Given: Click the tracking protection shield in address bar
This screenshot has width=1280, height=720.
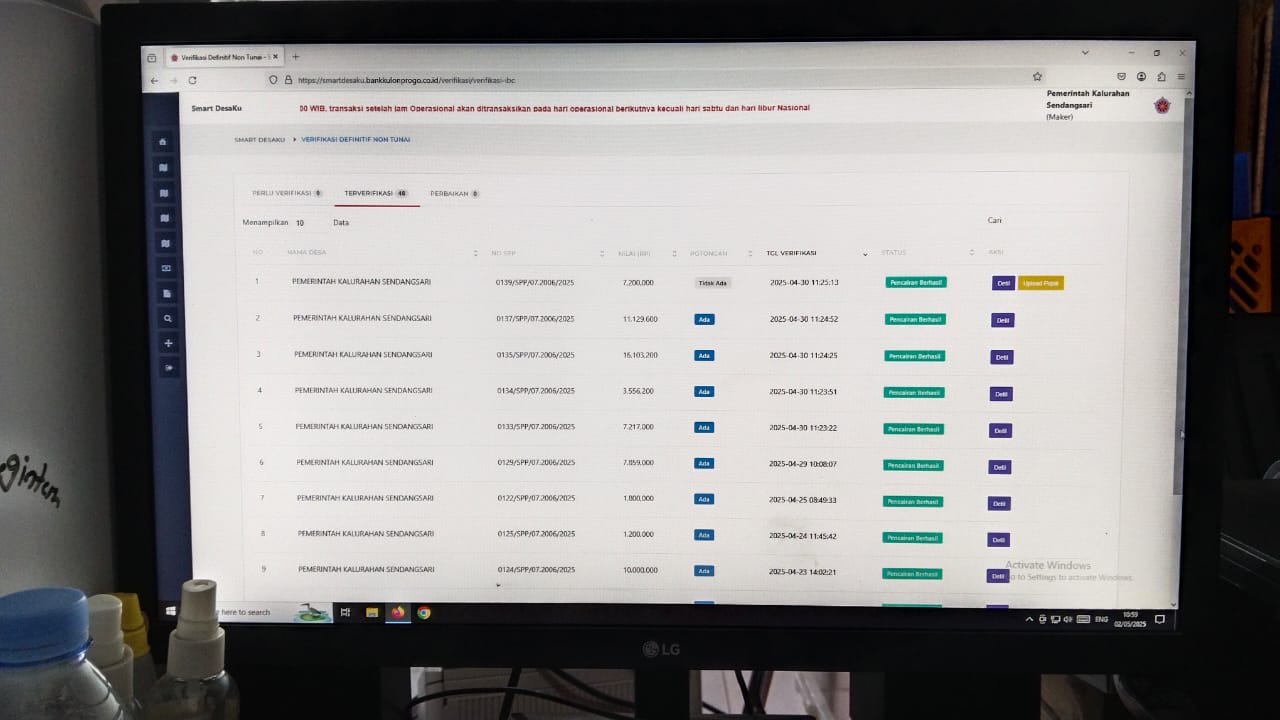Looking at the screenshot, I should click(274, 80).
